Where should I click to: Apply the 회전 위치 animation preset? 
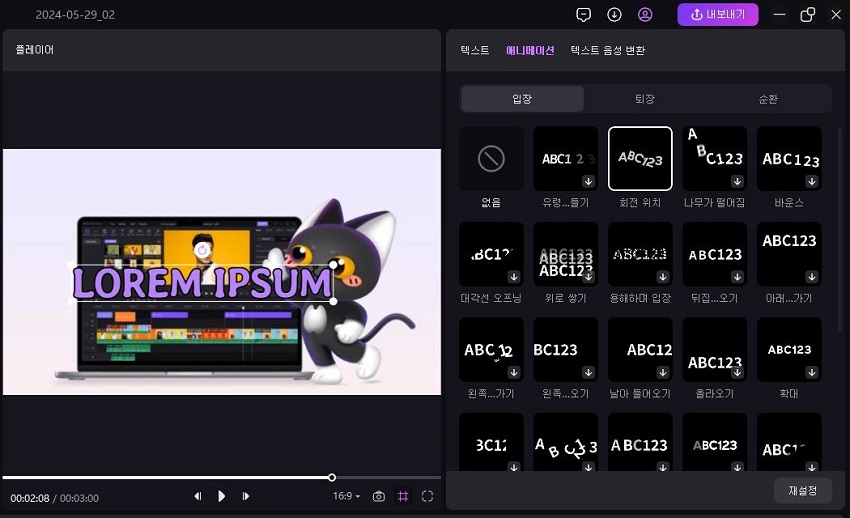640,159
